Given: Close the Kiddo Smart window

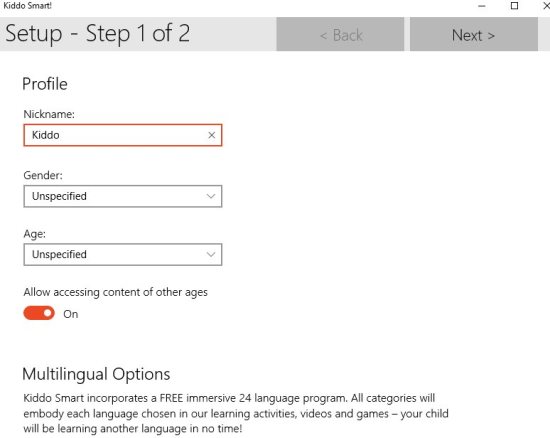Looking at the screenshot, I should 546,6.
